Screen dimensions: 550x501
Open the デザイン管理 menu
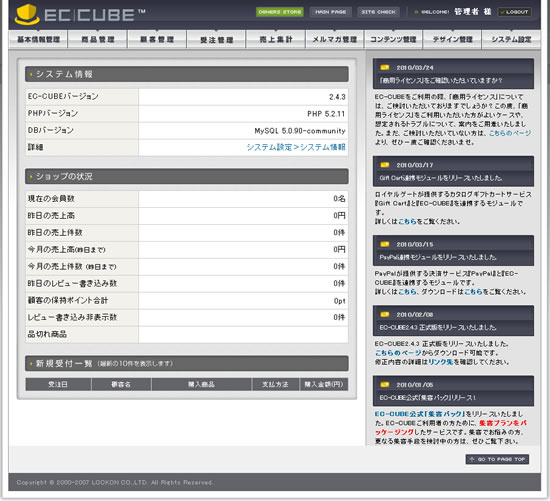click(452, 39)
